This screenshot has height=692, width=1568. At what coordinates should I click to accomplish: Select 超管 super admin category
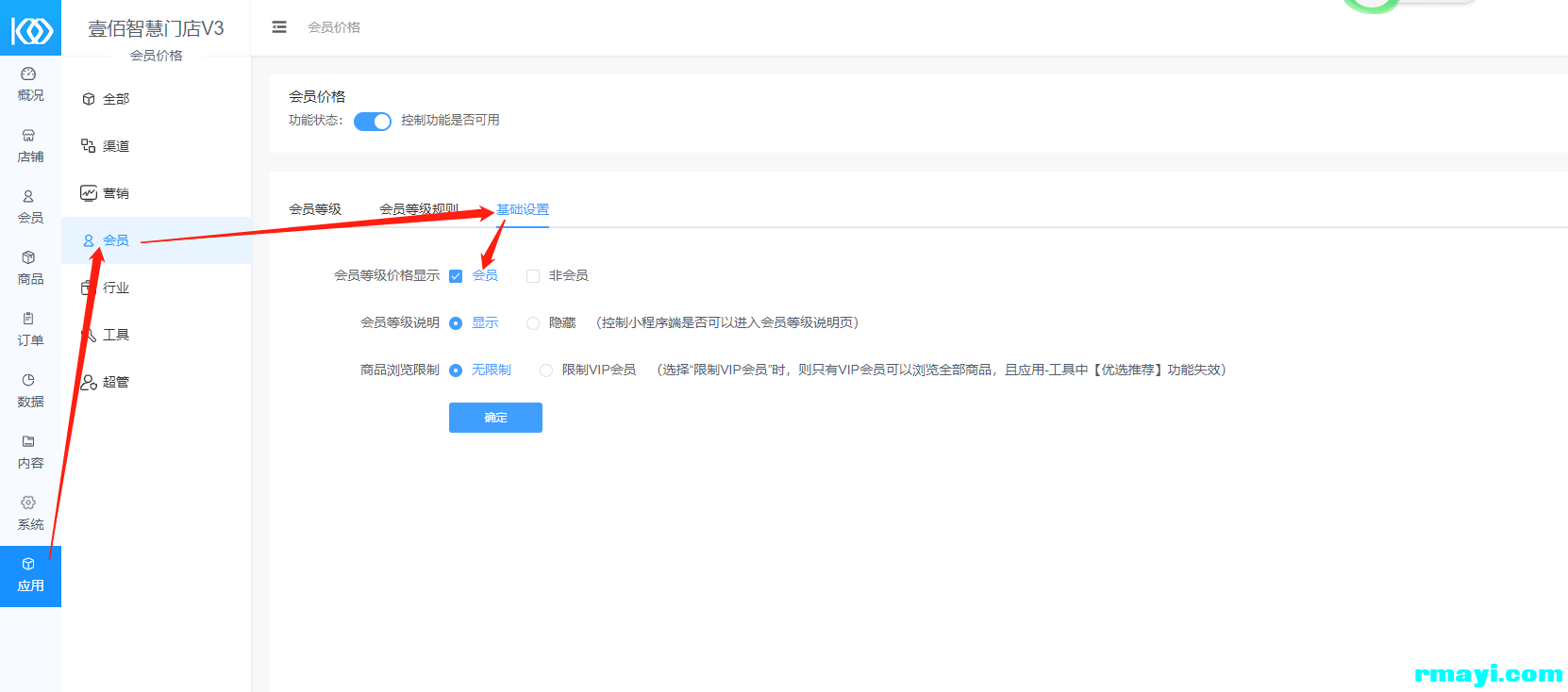point(156,382)
